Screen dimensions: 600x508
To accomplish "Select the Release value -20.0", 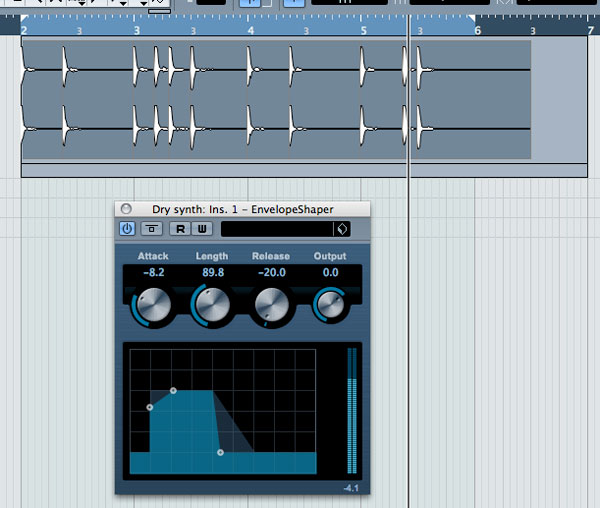I will [x=272, y=272].
